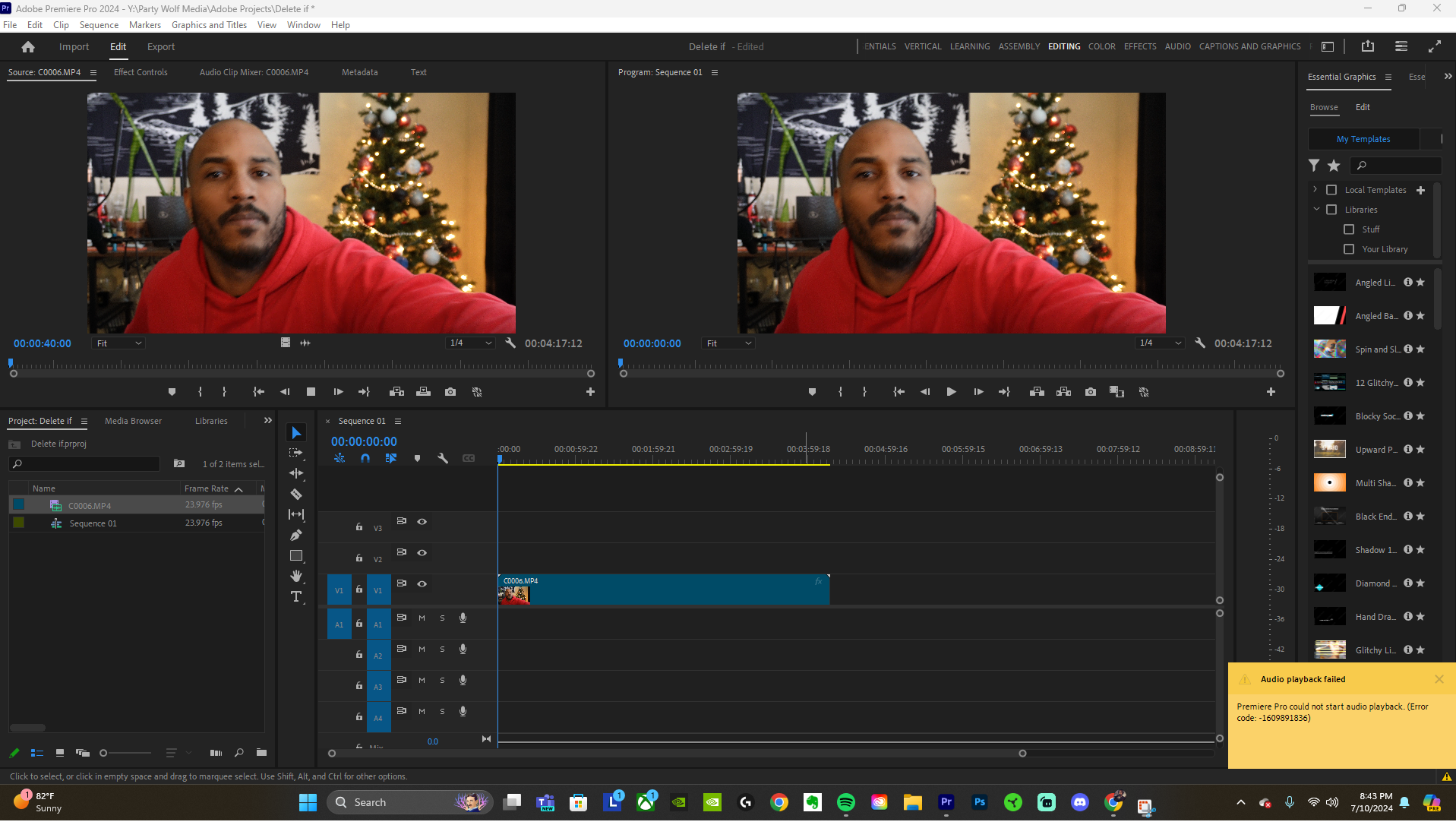Collapse the Libraries group in My Templates
Image resolution: width=1456 pixels, height=825 pixels.
click(x=1315, y=209)
